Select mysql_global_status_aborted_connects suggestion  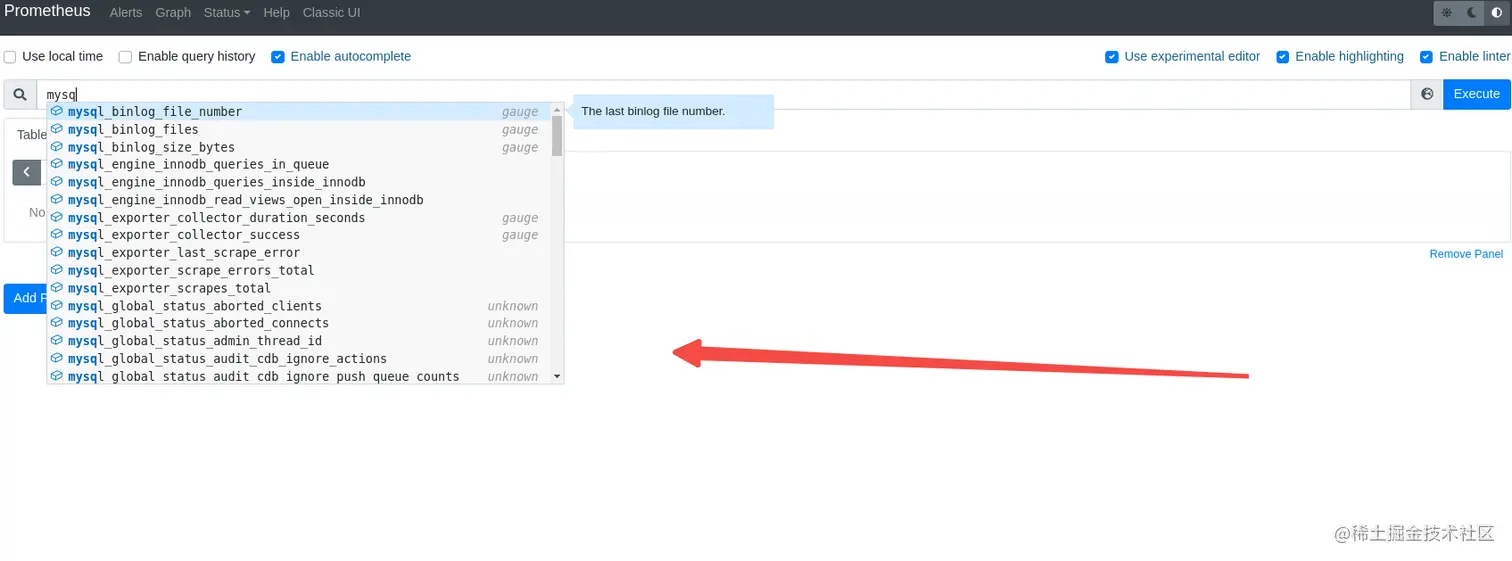(299, 323)
